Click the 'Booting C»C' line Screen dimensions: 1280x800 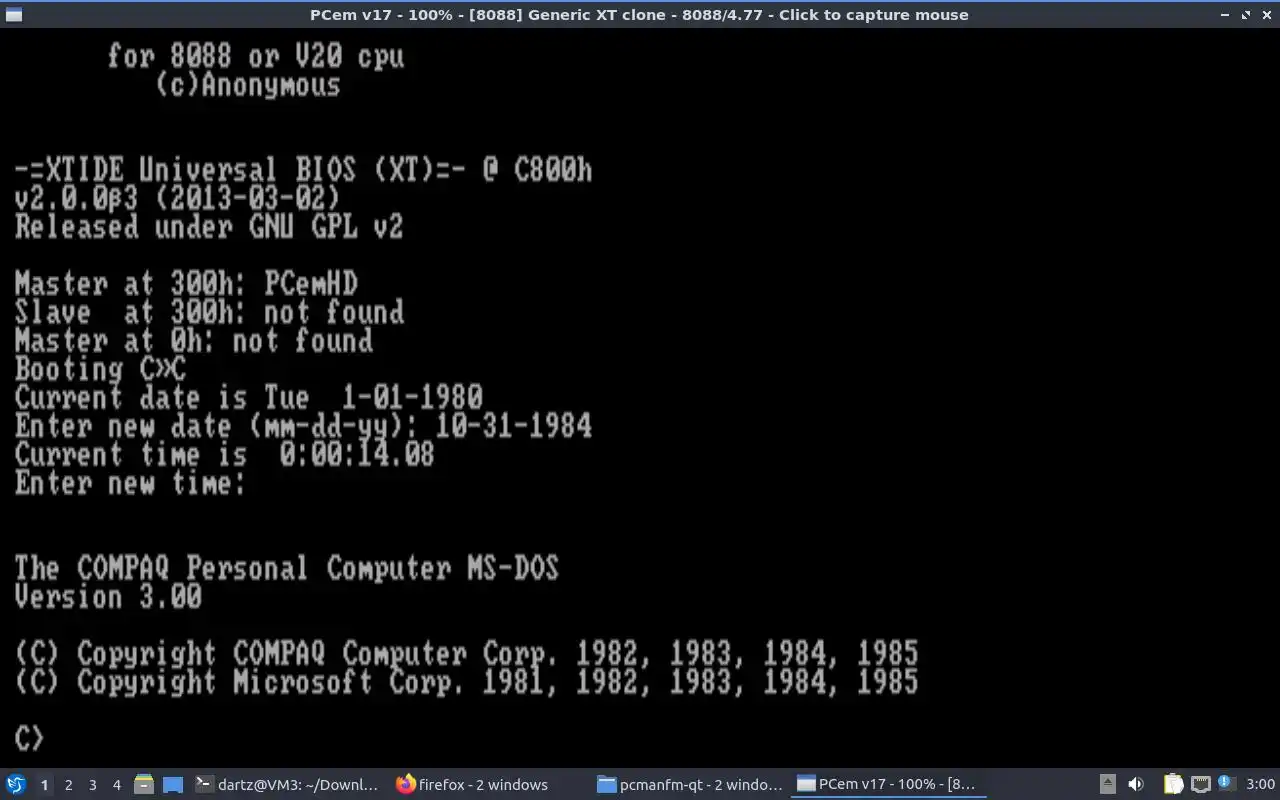point(100,369)
